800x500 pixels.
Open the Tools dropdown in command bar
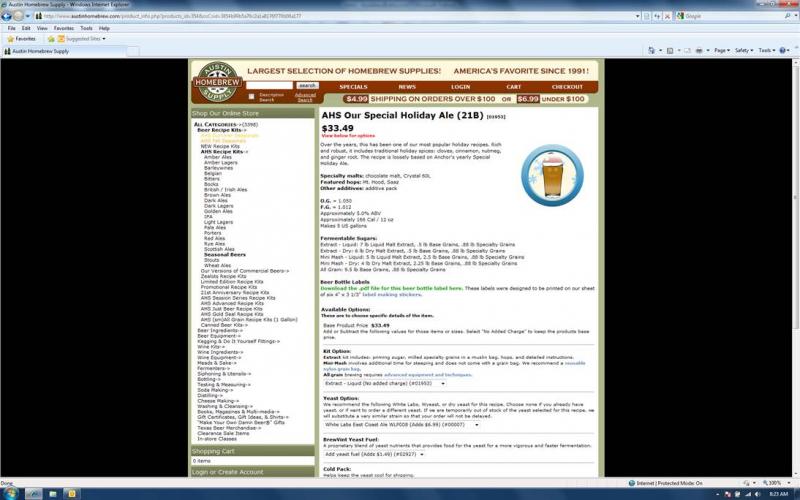(x=766, y=51)
